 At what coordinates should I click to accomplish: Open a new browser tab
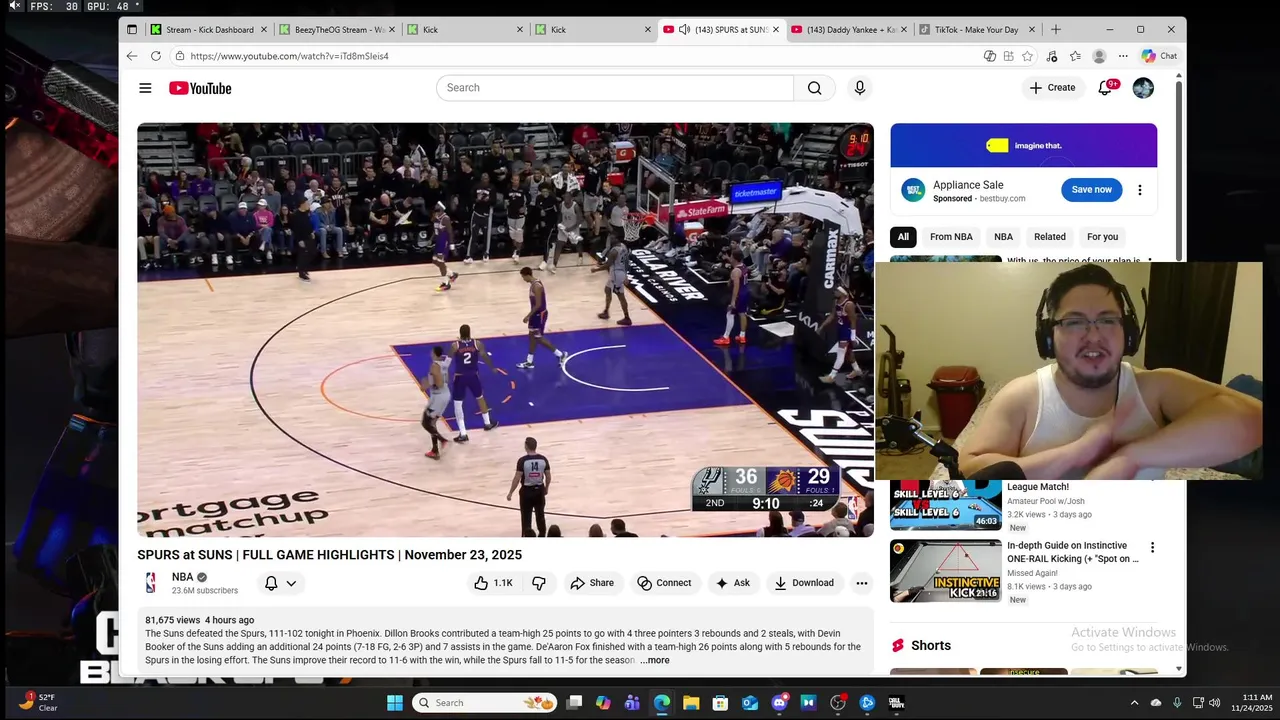pyautogui.click(x=1056, y=30)
